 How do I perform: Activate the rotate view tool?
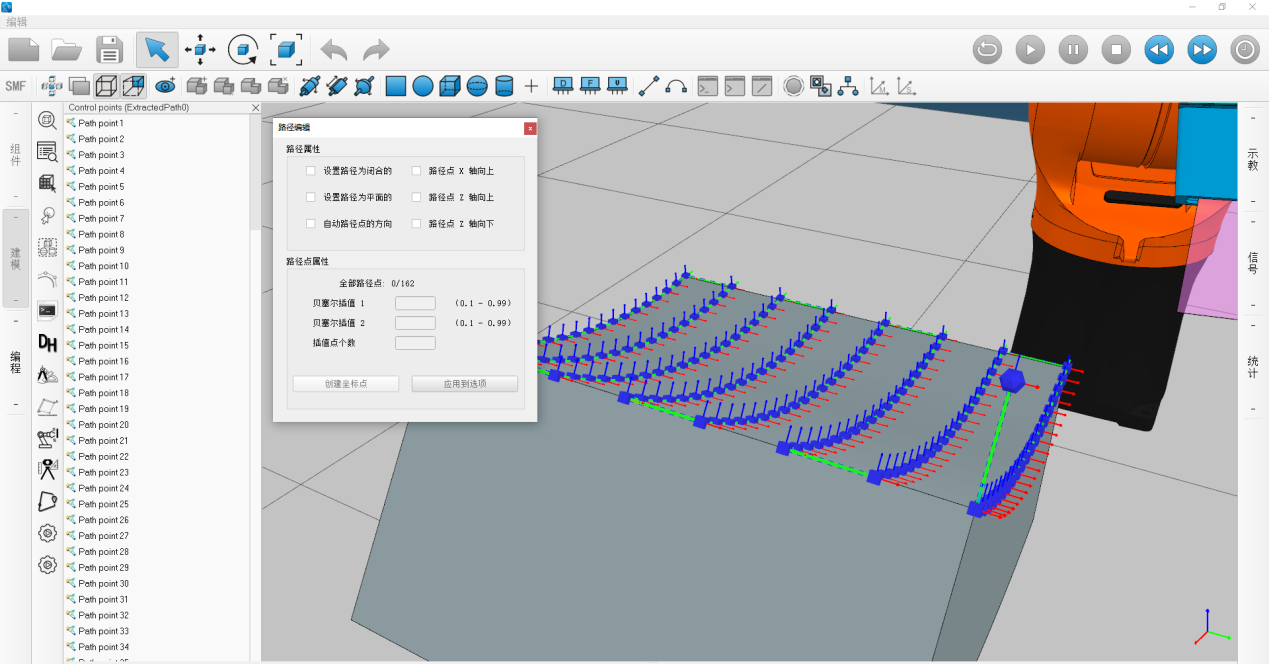243,49
